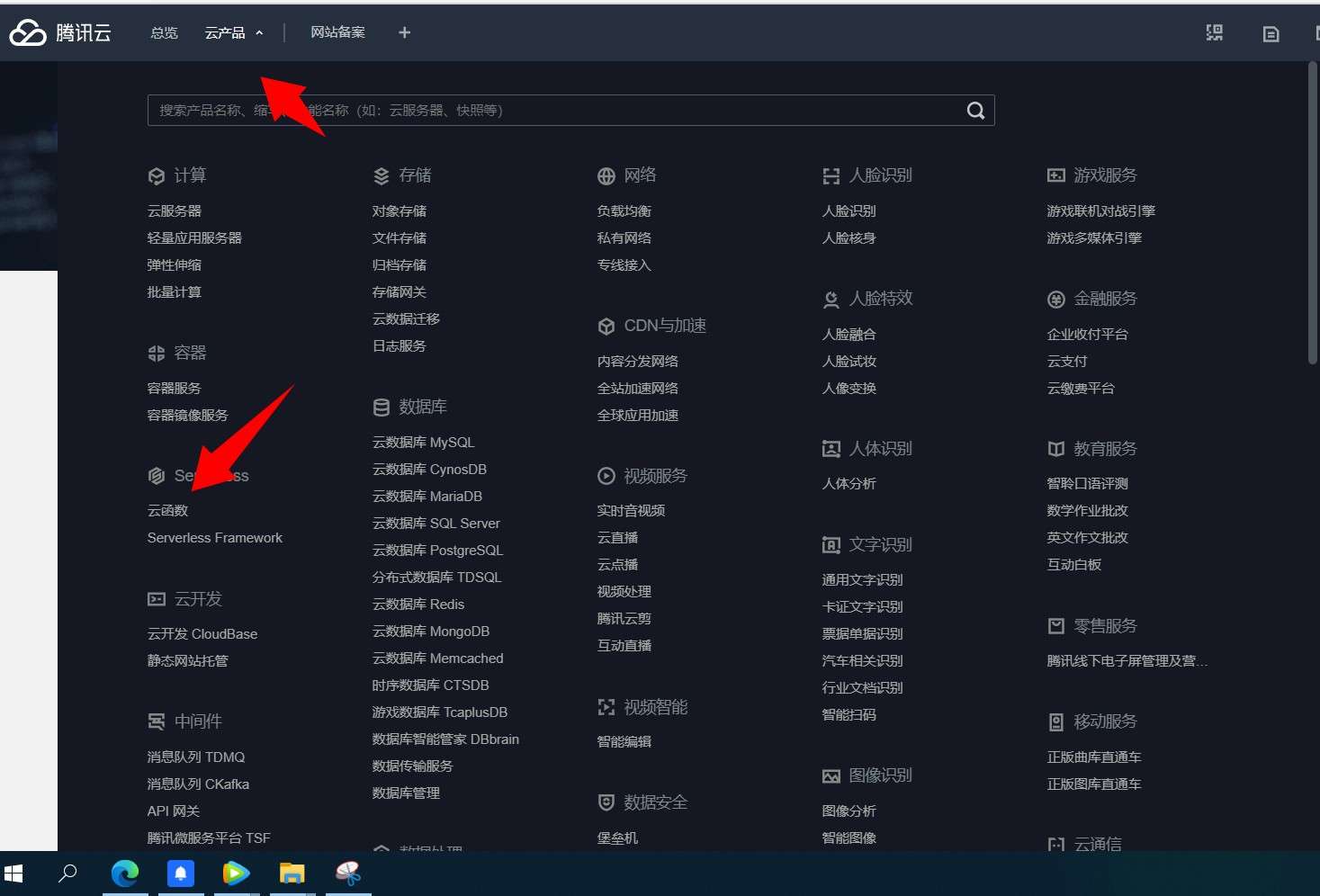Click the product panel vertical scrollbar
1320x896 pixels.
point(1312,213)
